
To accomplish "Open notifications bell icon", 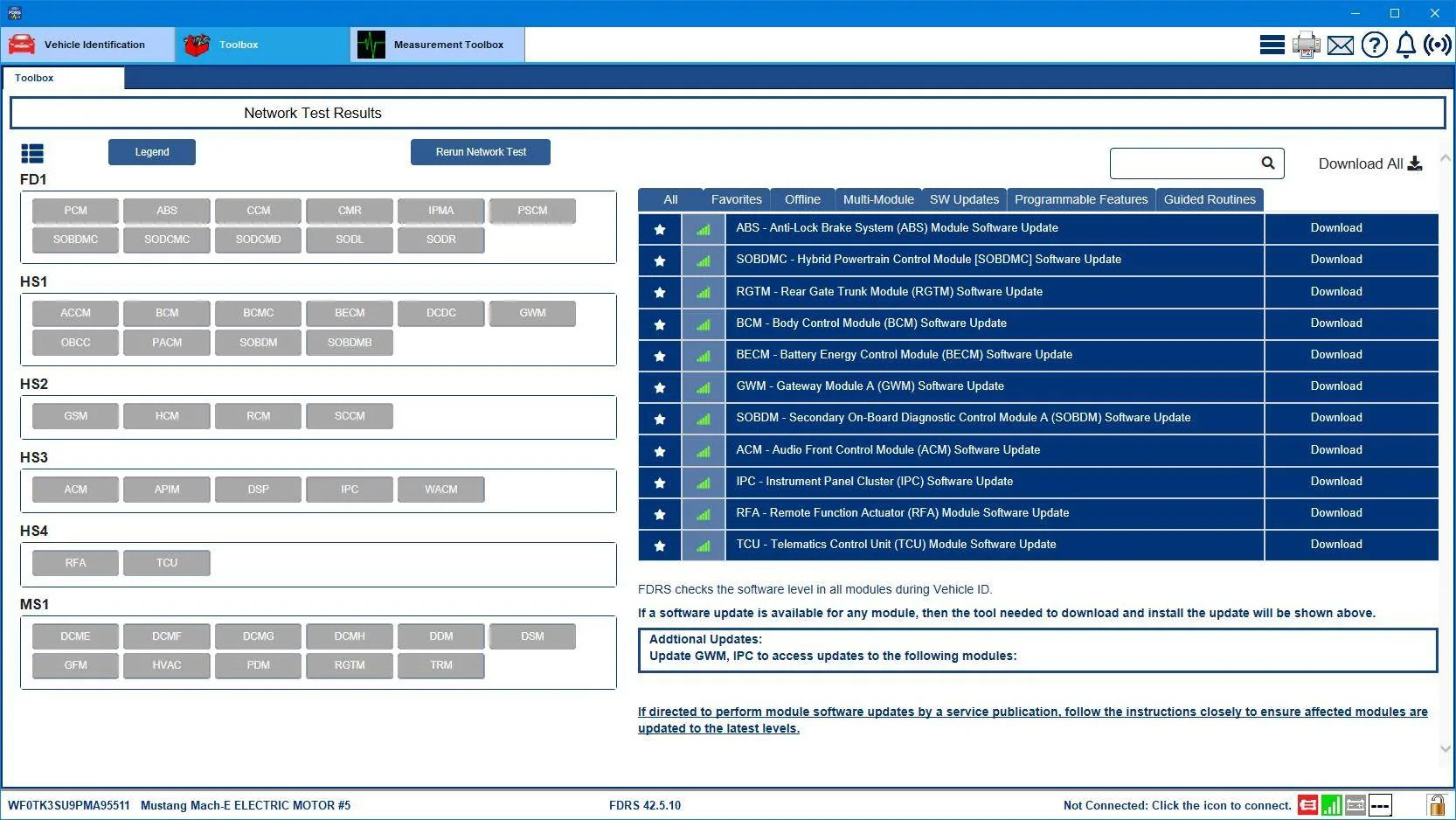I will pyautogui.click(x=1406, y=45).
